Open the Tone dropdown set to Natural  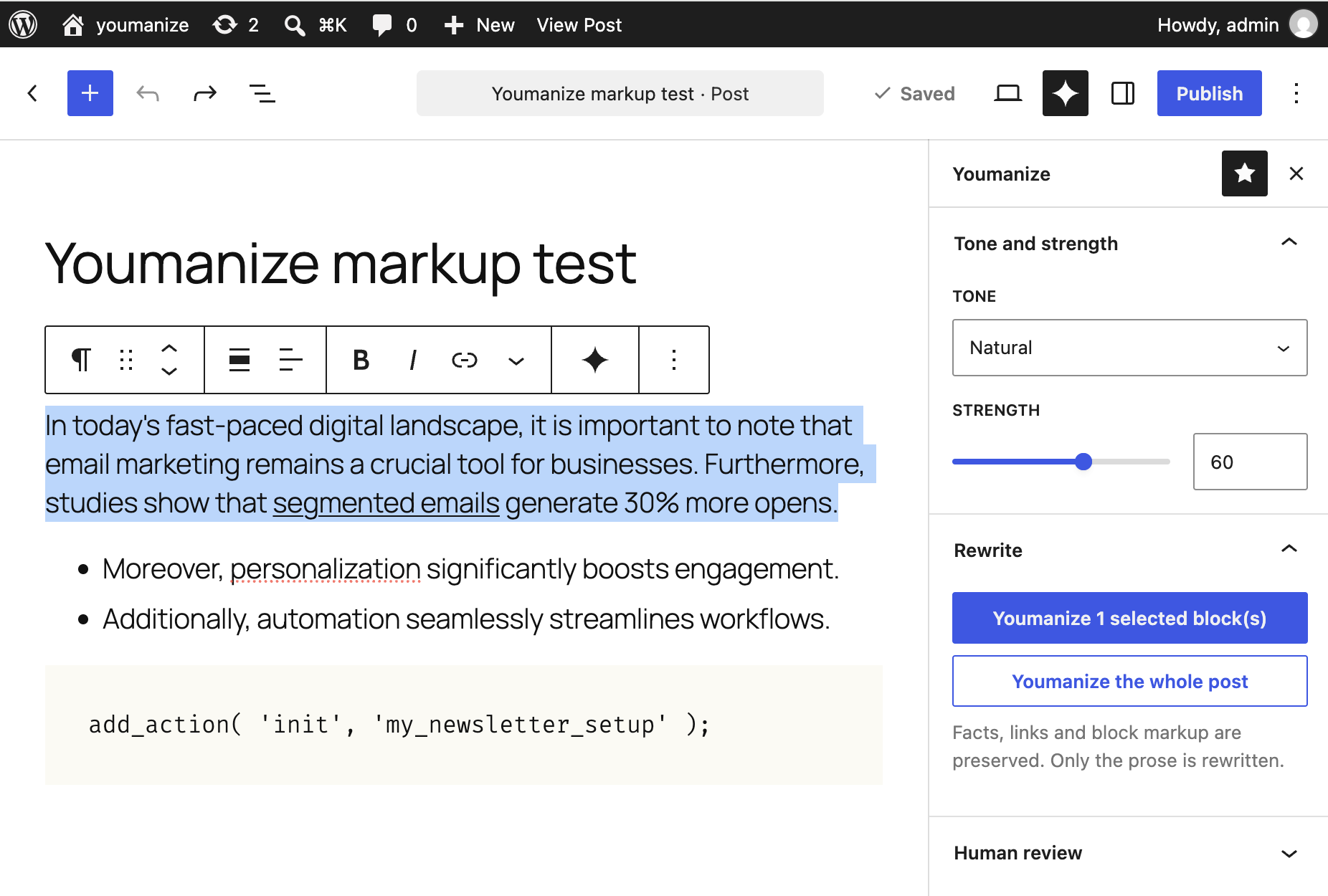click(x=1130, y=348)
